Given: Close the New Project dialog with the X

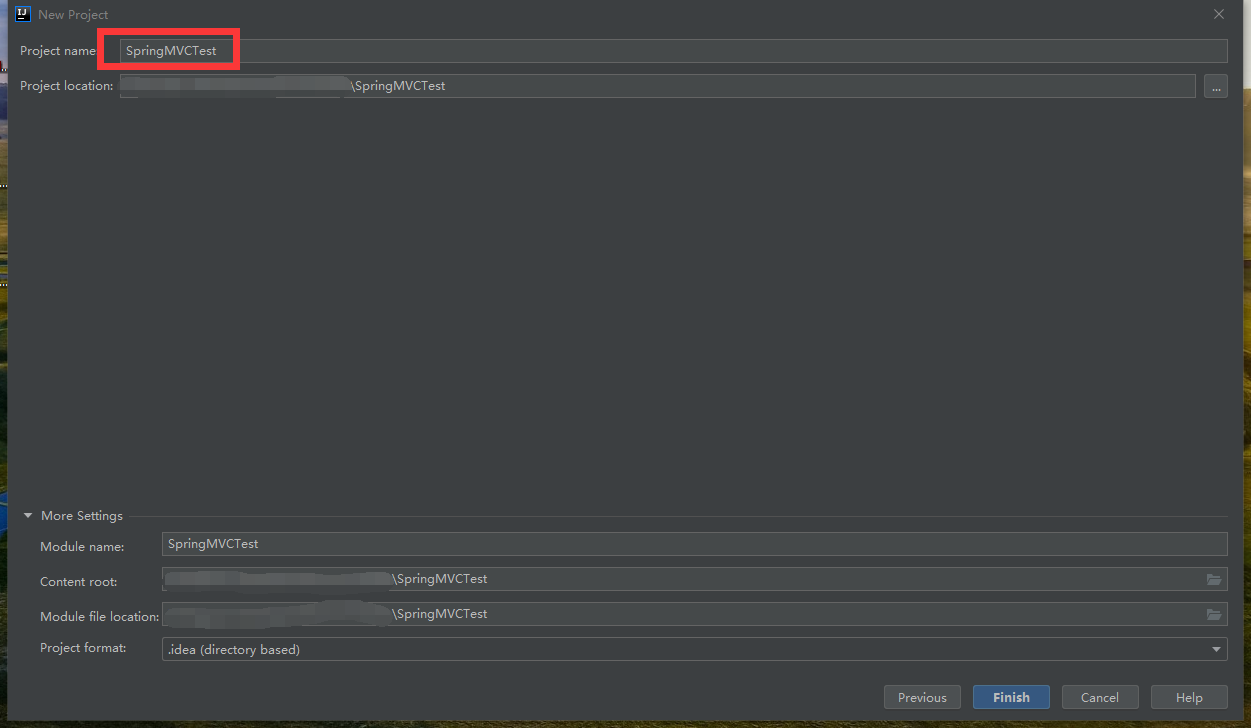Looking at the screenshot, I should click(x=1218, y=14).
